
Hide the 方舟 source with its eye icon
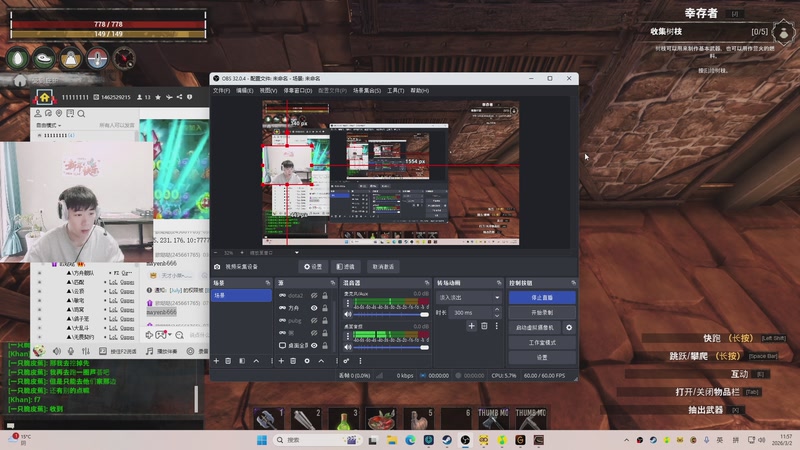314,308
